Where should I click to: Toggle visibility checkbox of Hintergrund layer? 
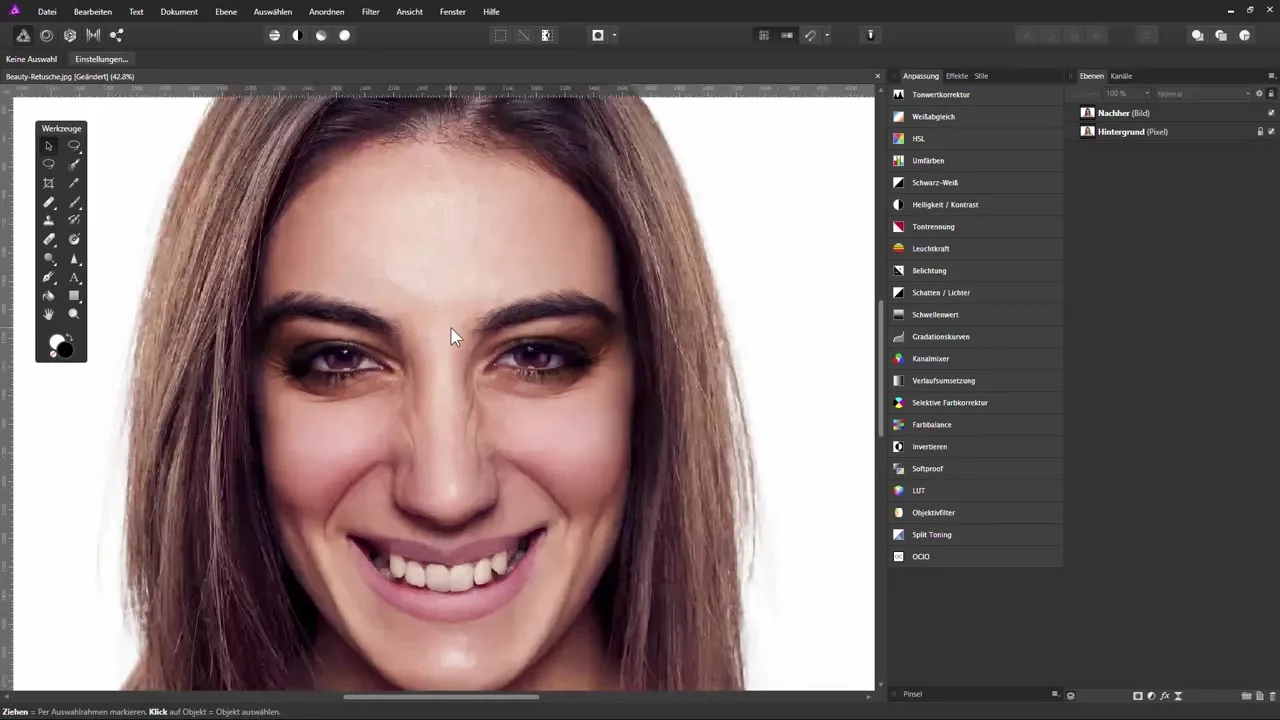(1271, 132)
